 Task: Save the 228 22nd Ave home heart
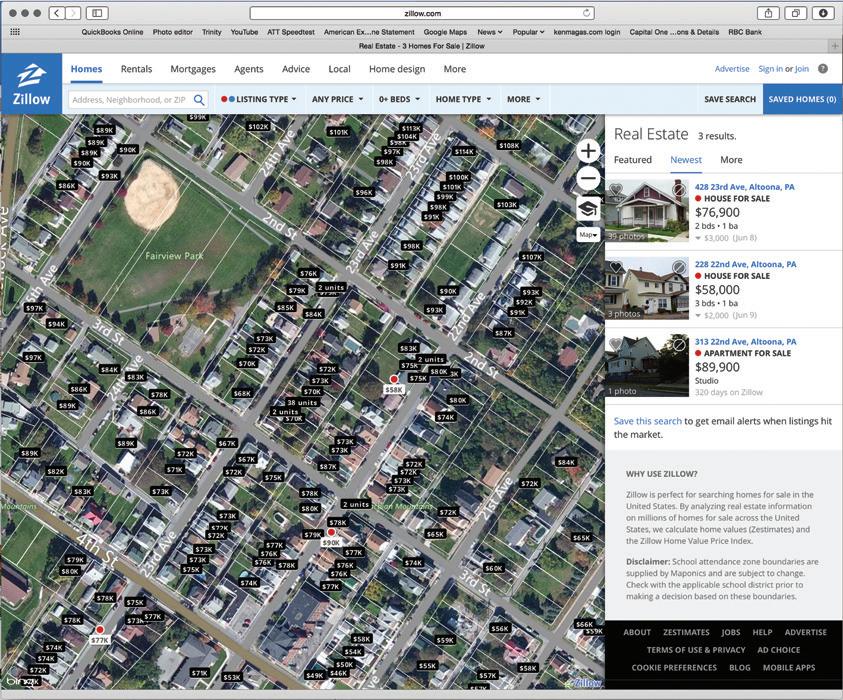616,267
